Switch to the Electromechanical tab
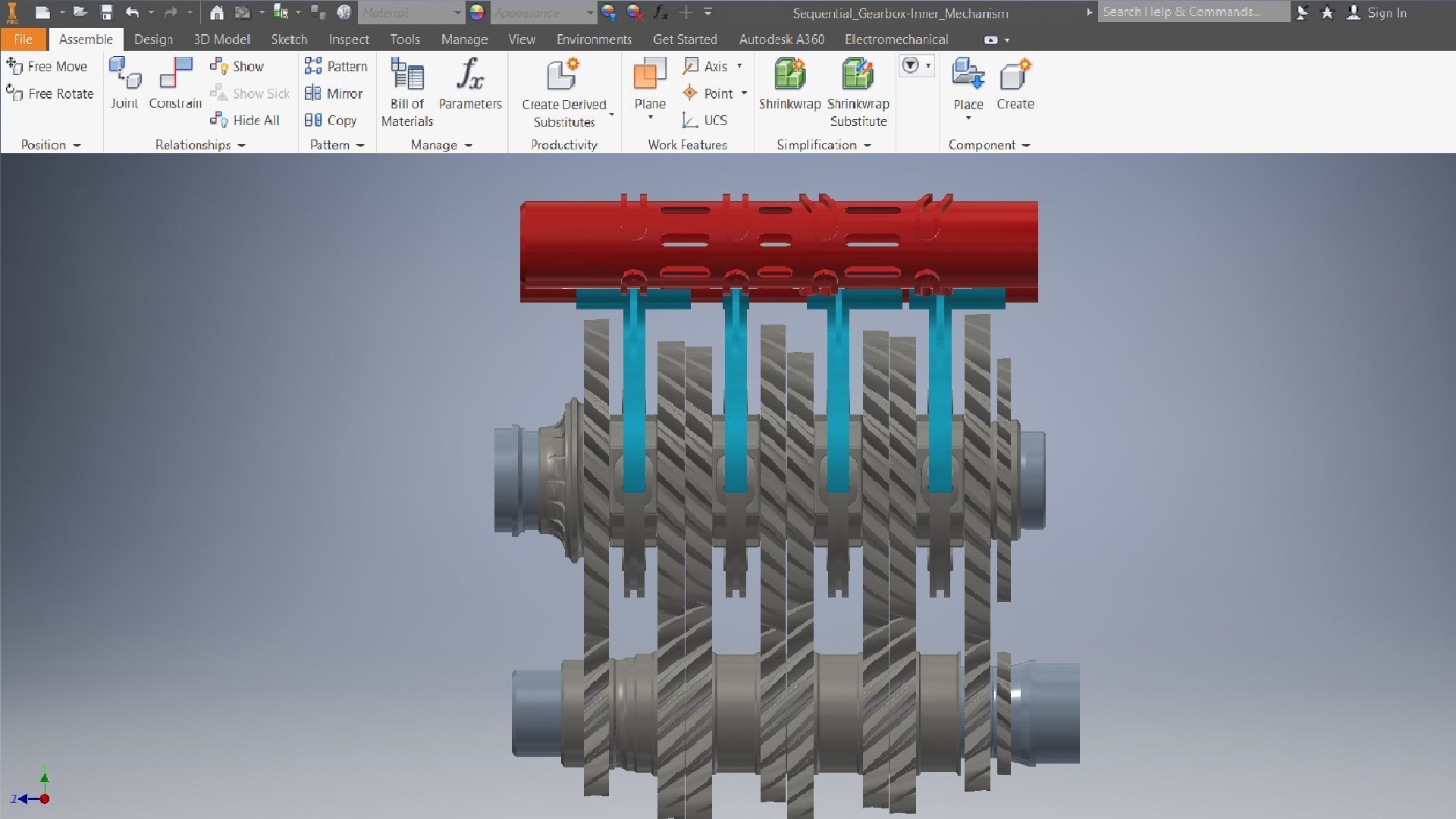The width and height of the screenshot is (1456, 819). click(x=896, y=39)
